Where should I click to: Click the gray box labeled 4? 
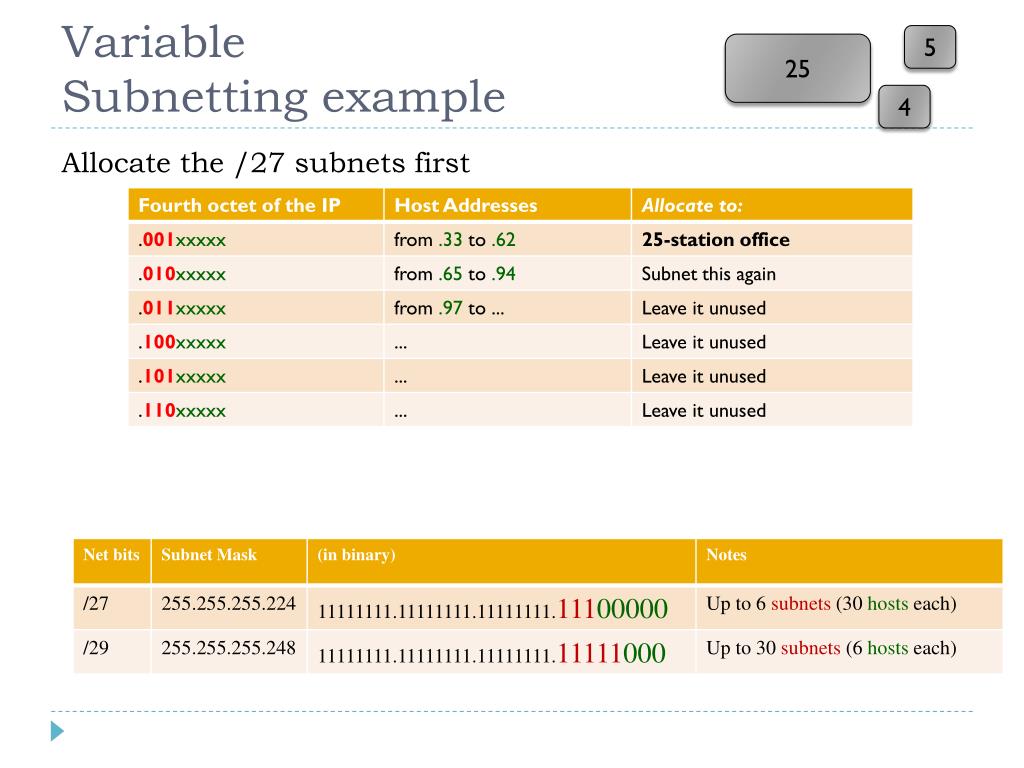pos(904,106)
